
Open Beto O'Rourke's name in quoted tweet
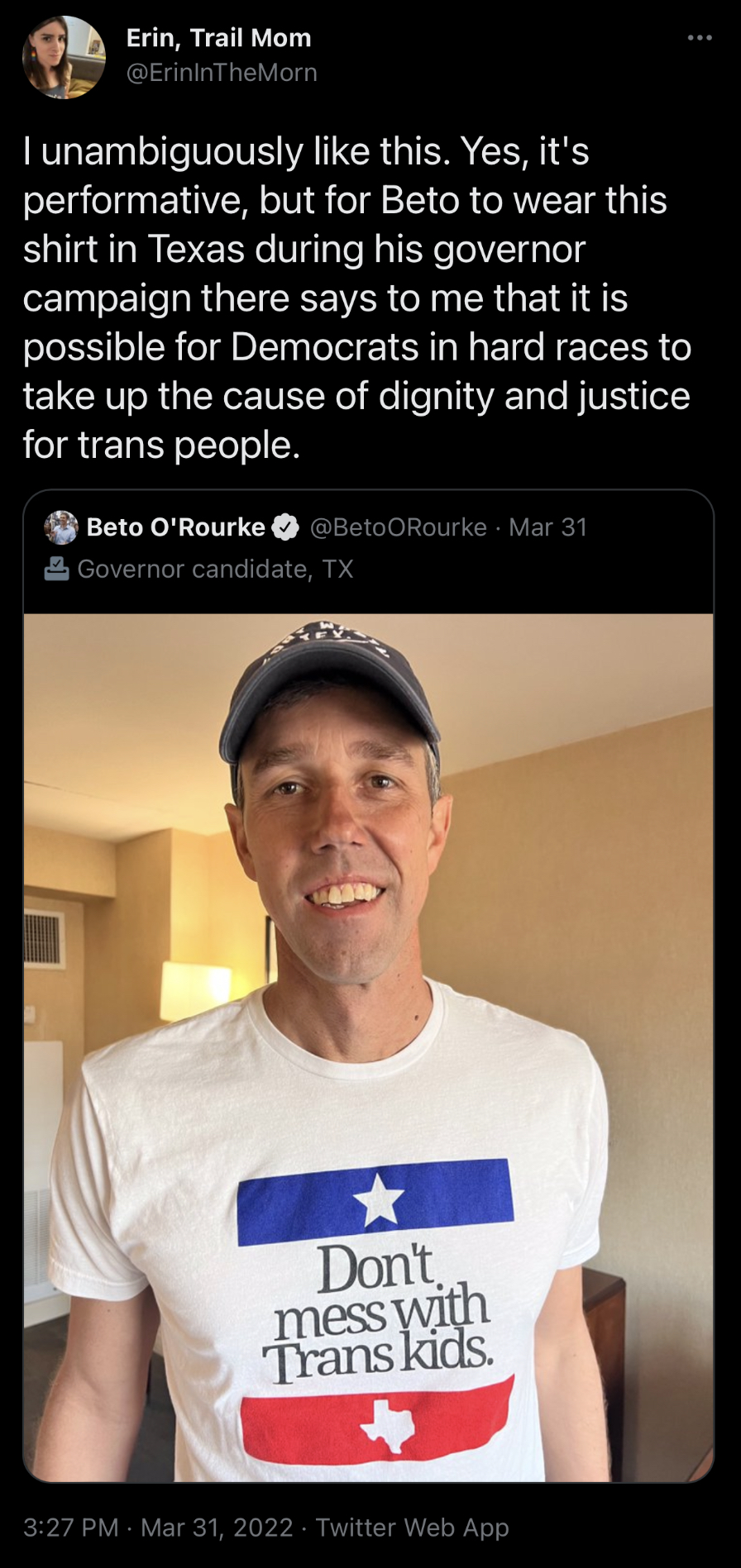pos(175,527)
